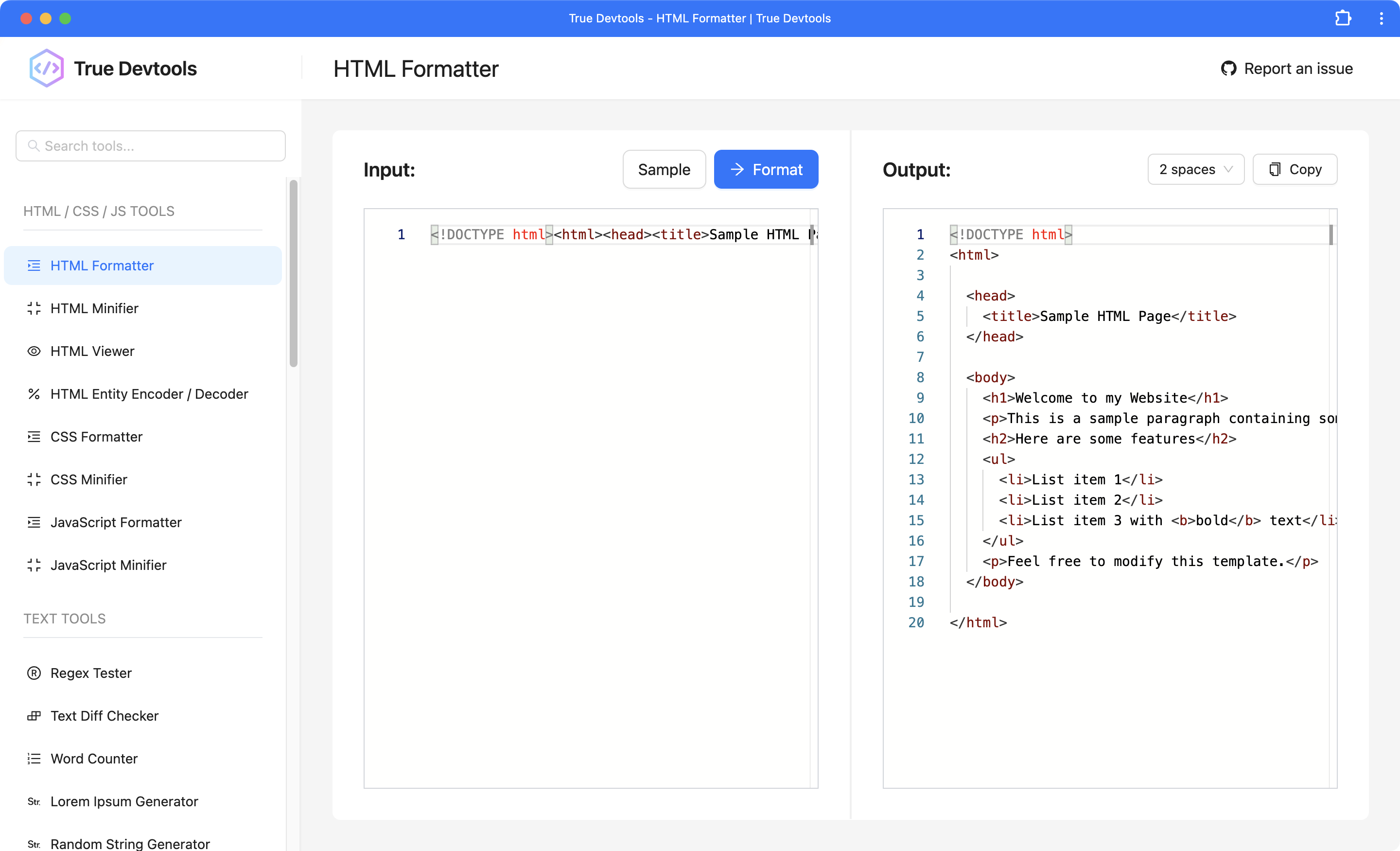Click output line 17 'Feel free to modify'
1400x851 pixels.
tap(1150, 562)
